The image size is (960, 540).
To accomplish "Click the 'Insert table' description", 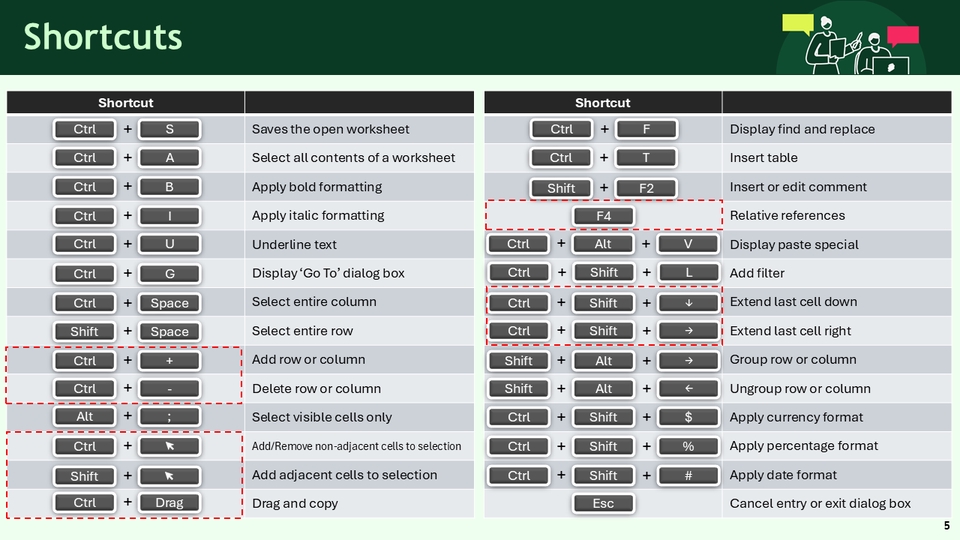I will pyautogui.click(x=763, y=157).
